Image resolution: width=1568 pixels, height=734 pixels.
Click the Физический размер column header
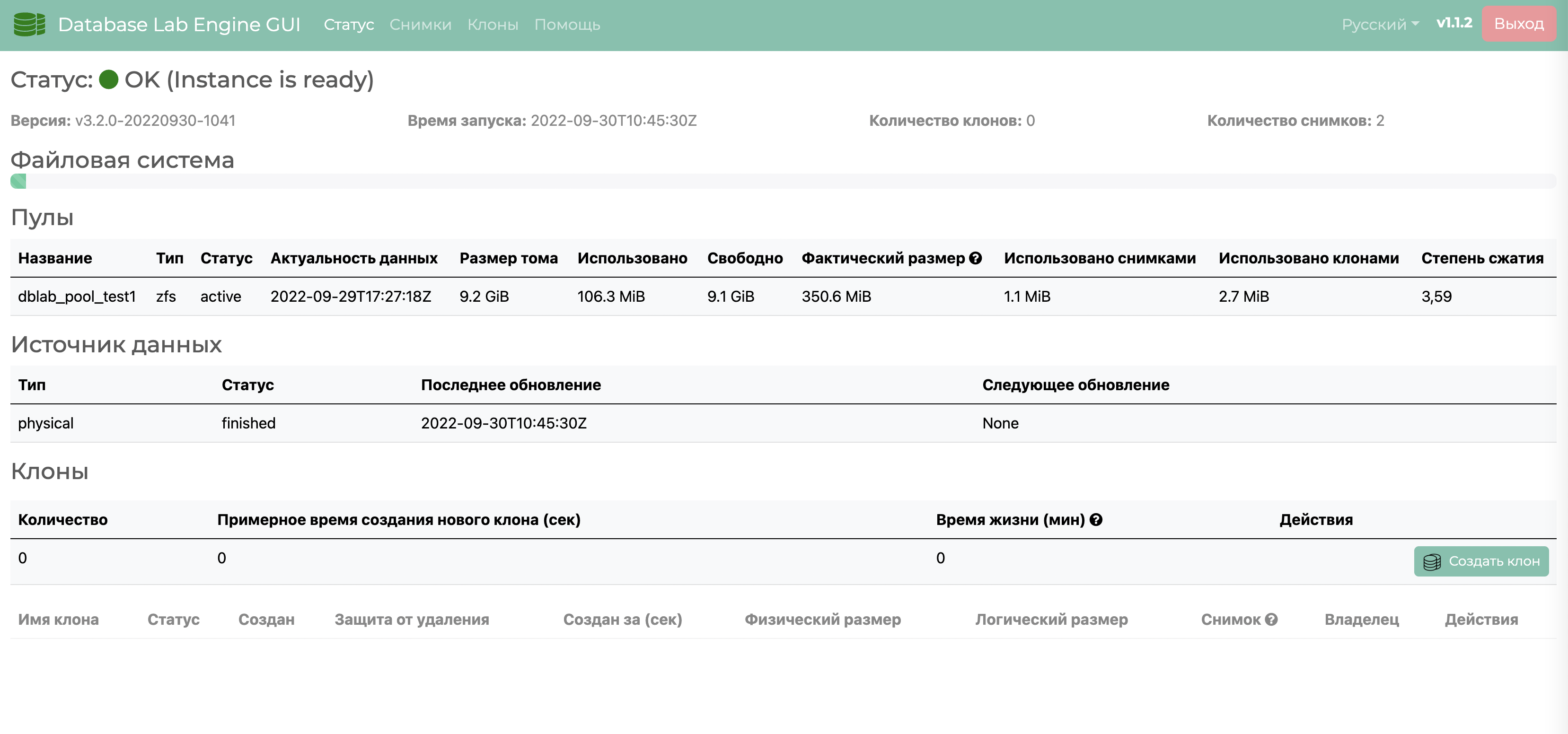click(822, 619)
